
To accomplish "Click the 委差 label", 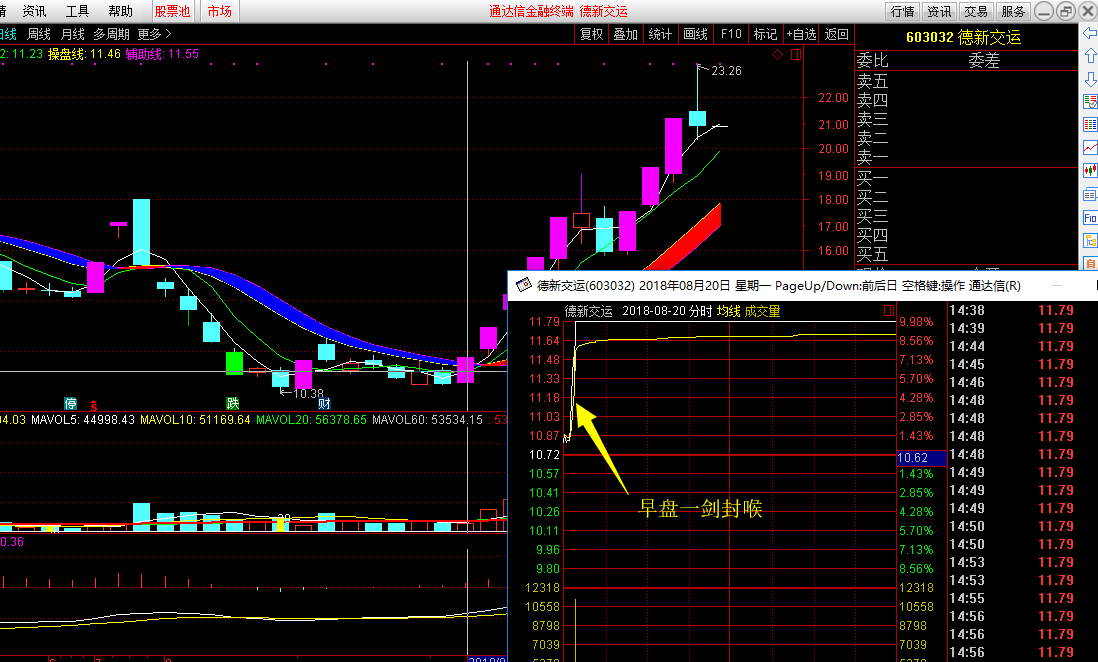I will tap(984, 61).
